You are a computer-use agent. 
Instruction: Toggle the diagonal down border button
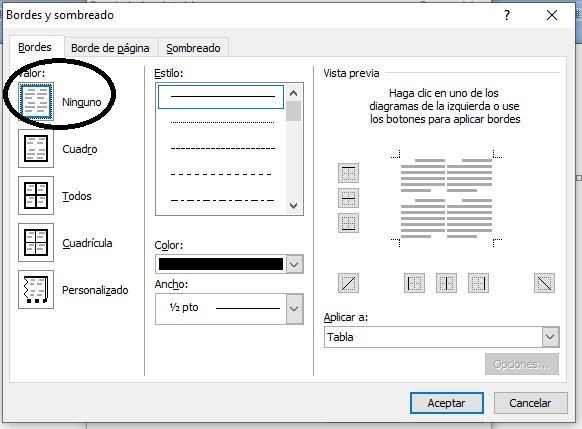coord(544,283)
